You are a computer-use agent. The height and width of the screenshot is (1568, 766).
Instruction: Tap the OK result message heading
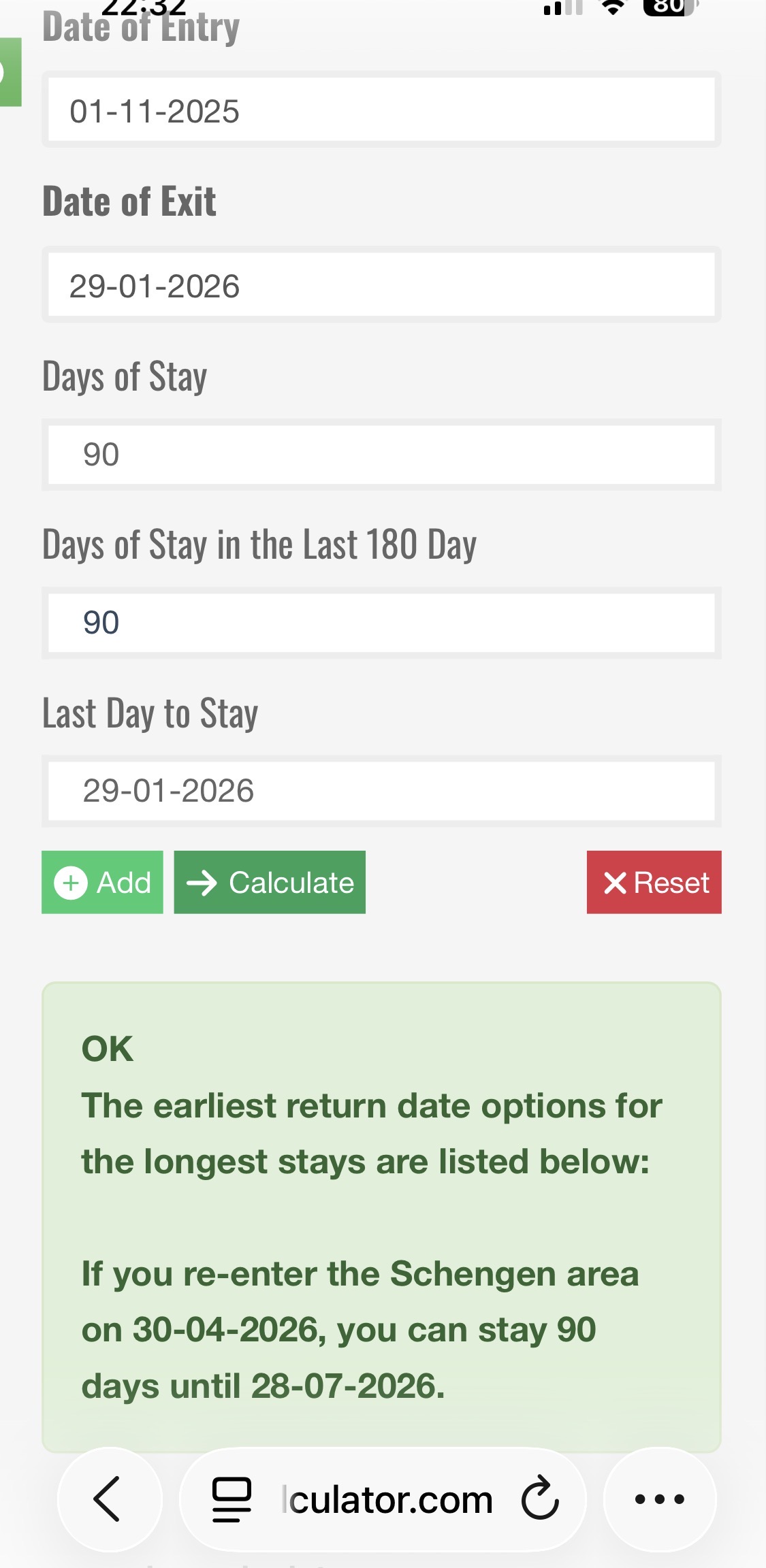point(108,1049)
